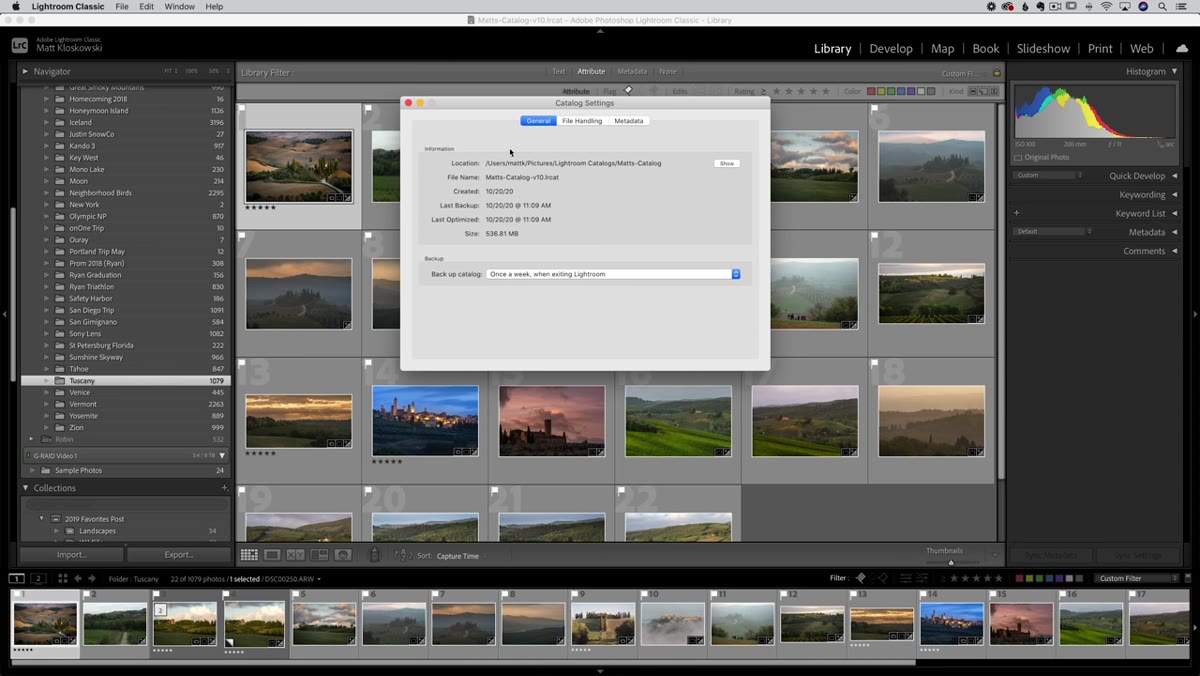Click second window display button 2
This screenshot has width=1200, height=676.
[x=38, y=578]
